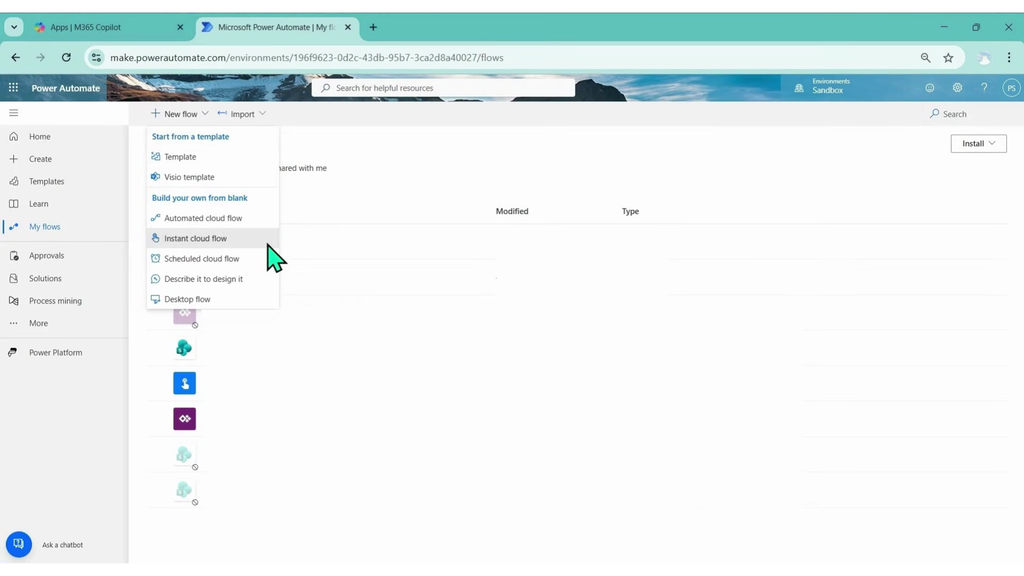1024x576 pixels.
Task: Click the browser address bar URL
Action: tap(307, 57)
